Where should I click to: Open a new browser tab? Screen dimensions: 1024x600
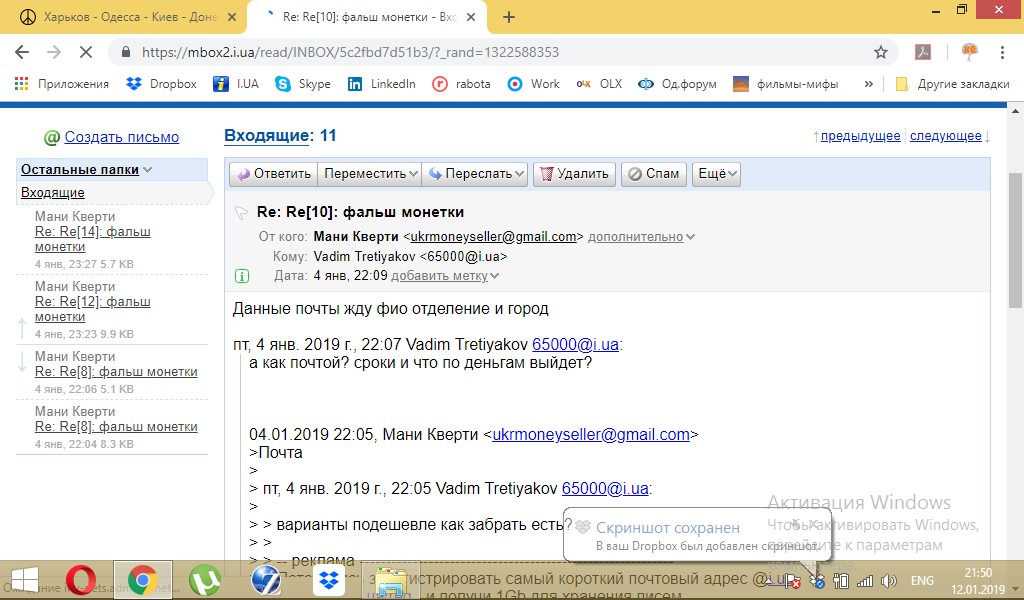(509, 17)
